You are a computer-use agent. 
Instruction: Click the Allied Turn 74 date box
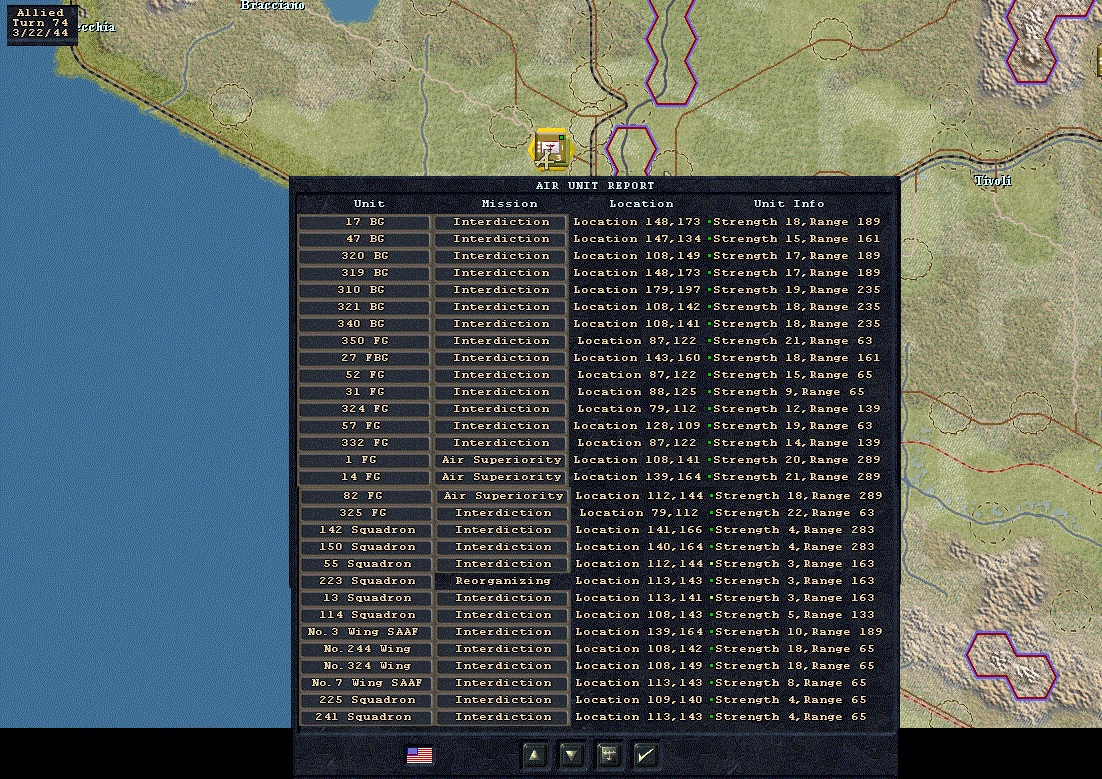click(x=41, y=23)
